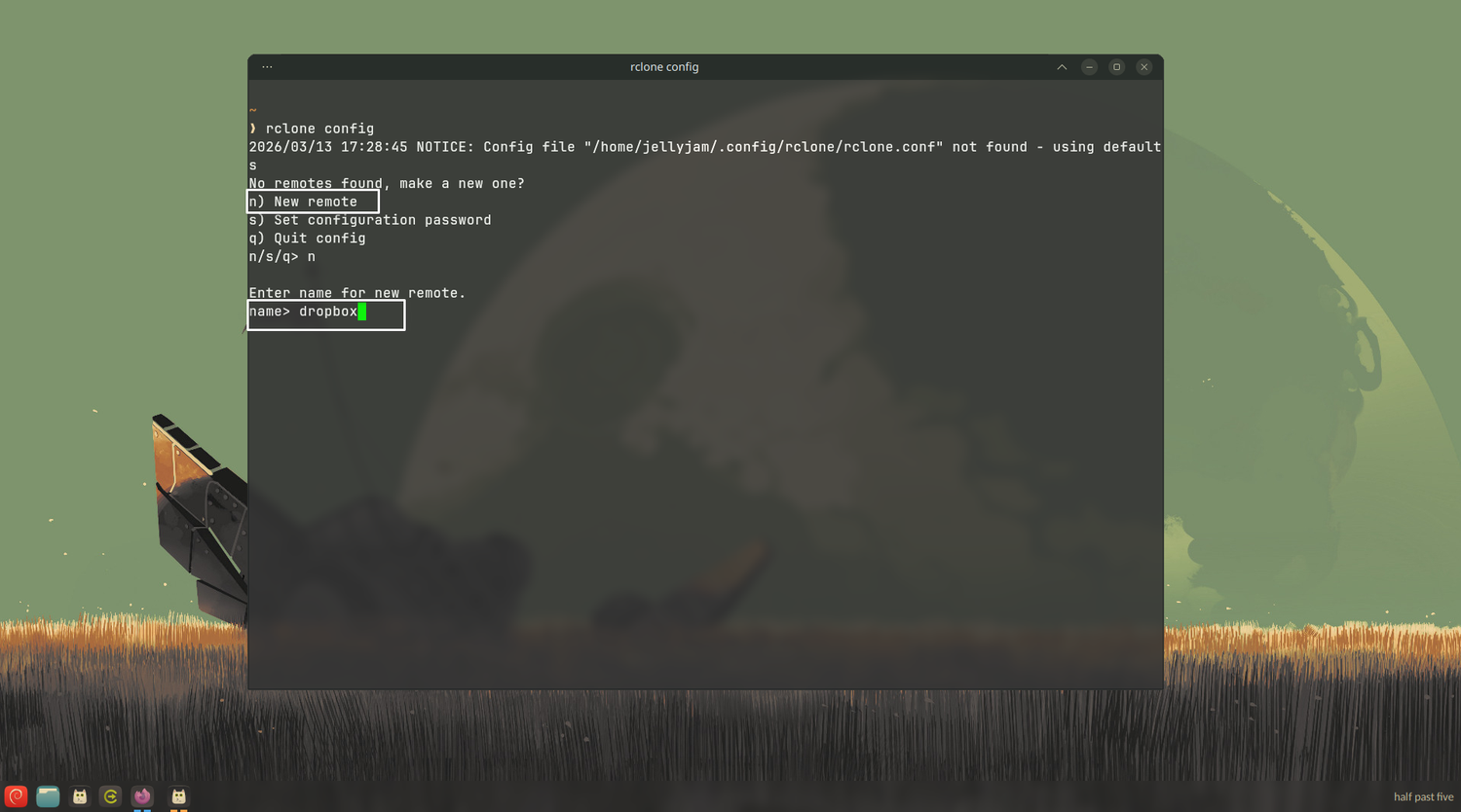Open the pinned kitty terminal launcher

[80, 796]
